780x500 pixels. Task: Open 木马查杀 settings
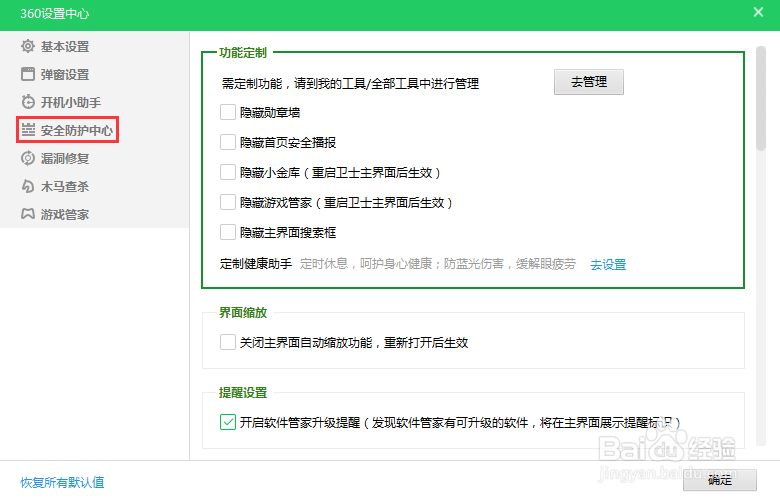(65, 187)
